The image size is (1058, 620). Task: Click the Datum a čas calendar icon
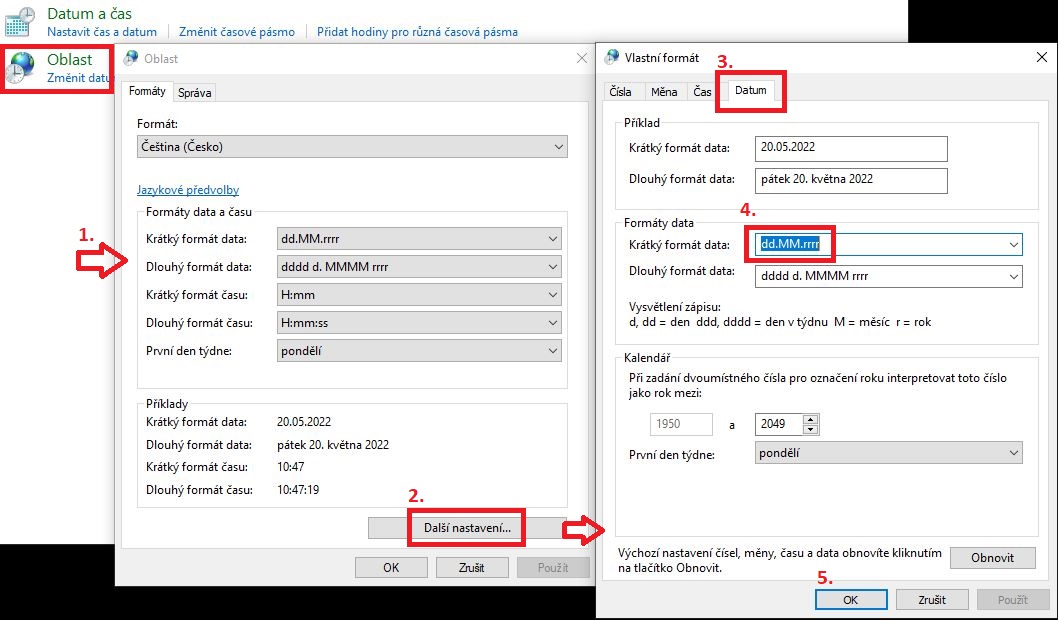coord(20,21)
